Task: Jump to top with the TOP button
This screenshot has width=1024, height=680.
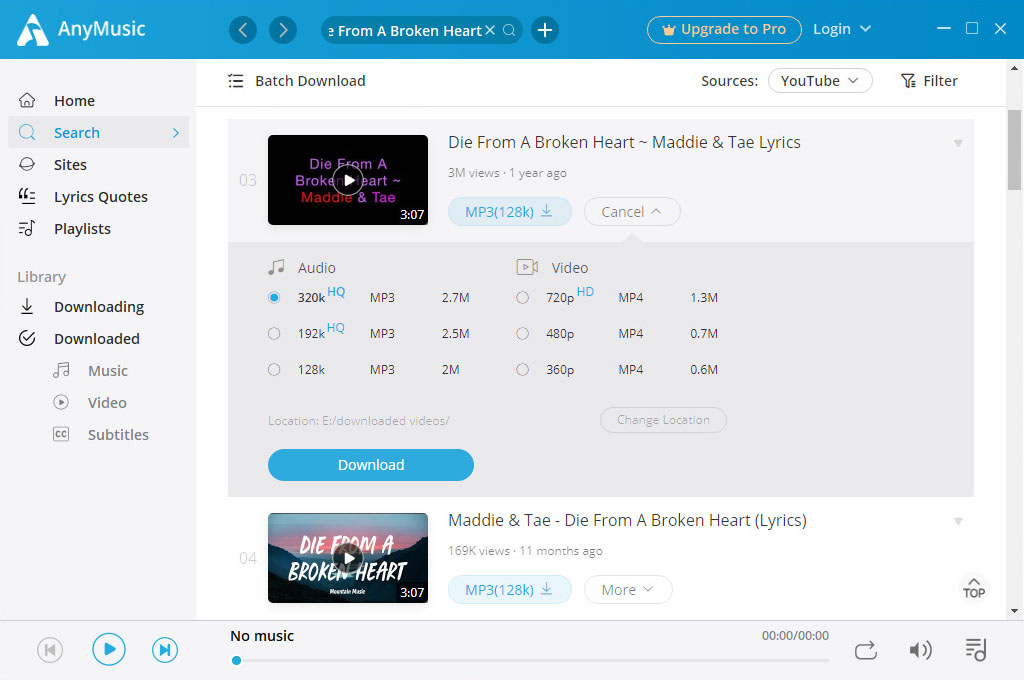Action: tap(974, 588)
